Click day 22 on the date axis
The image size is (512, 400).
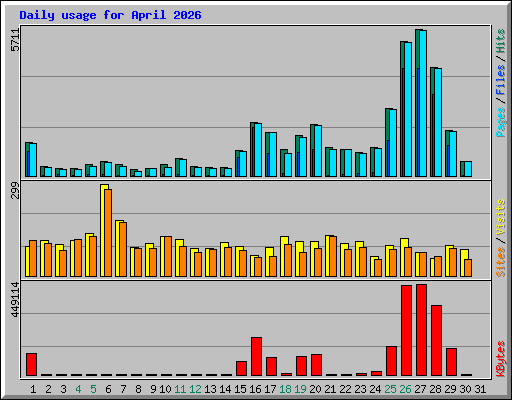pyautogui.click(x=345, y=389)
